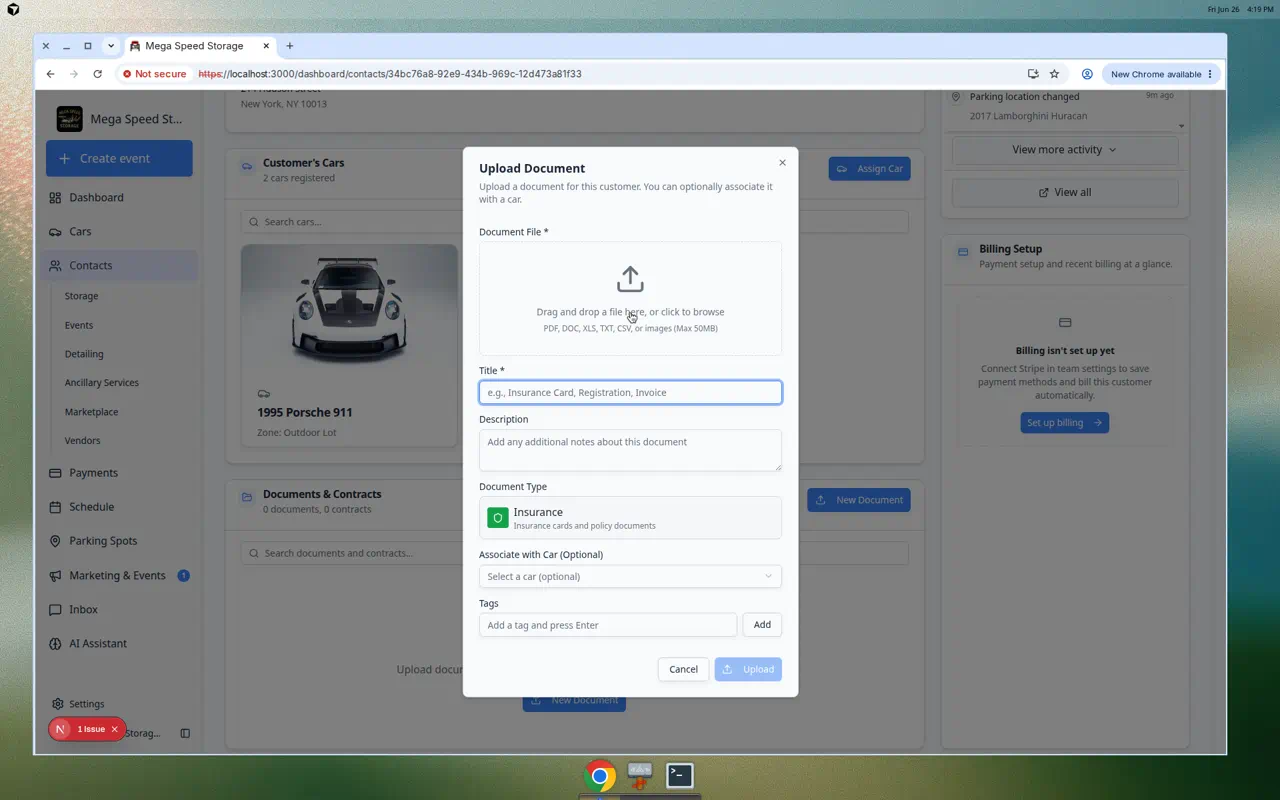Click the Assign Car button
Image resolution: width=1280 pixels, height=800 pixels.
(x=869, y=168)
